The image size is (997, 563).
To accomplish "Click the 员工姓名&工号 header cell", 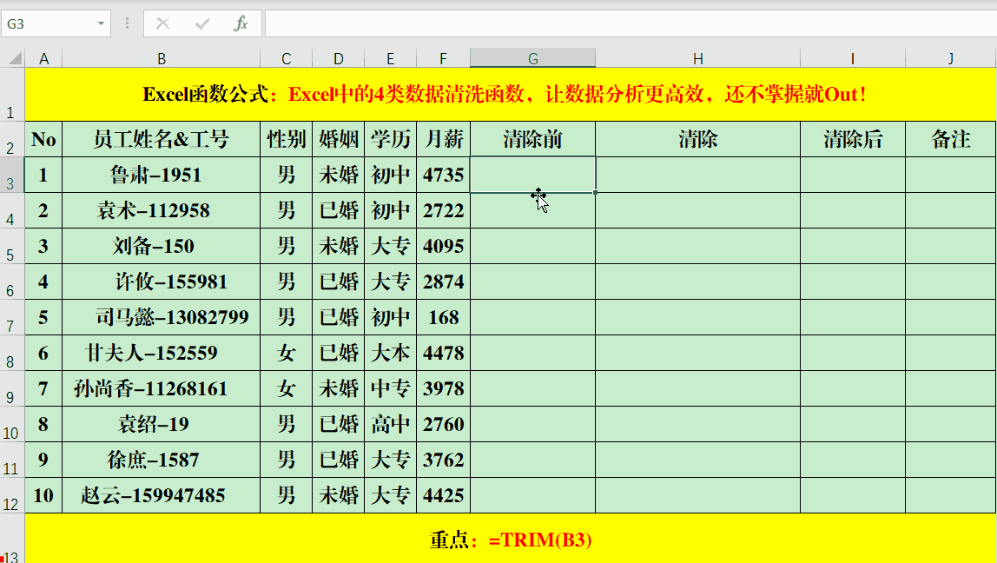I will tap(162, 139).
